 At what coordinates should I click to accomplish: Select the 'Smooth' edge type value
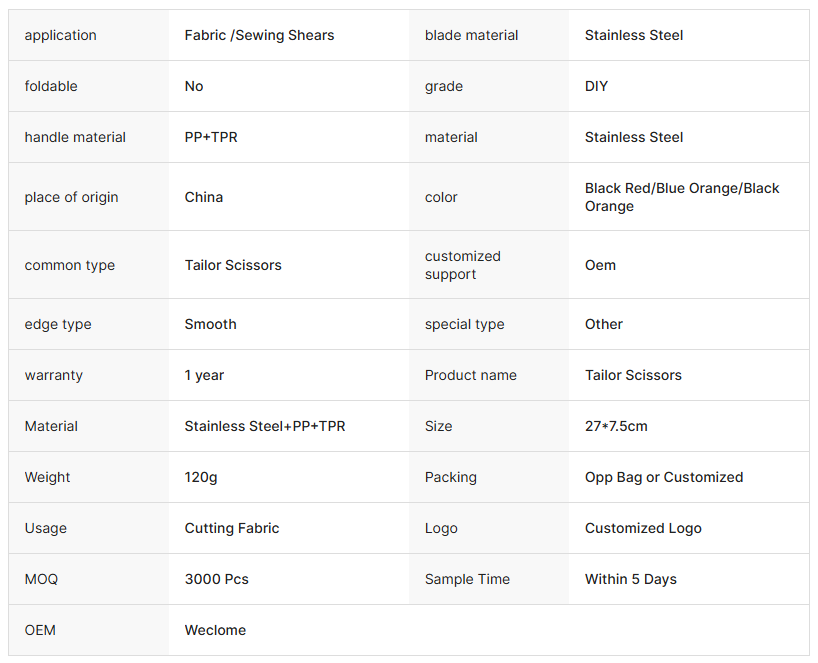[x=211, y=324]
